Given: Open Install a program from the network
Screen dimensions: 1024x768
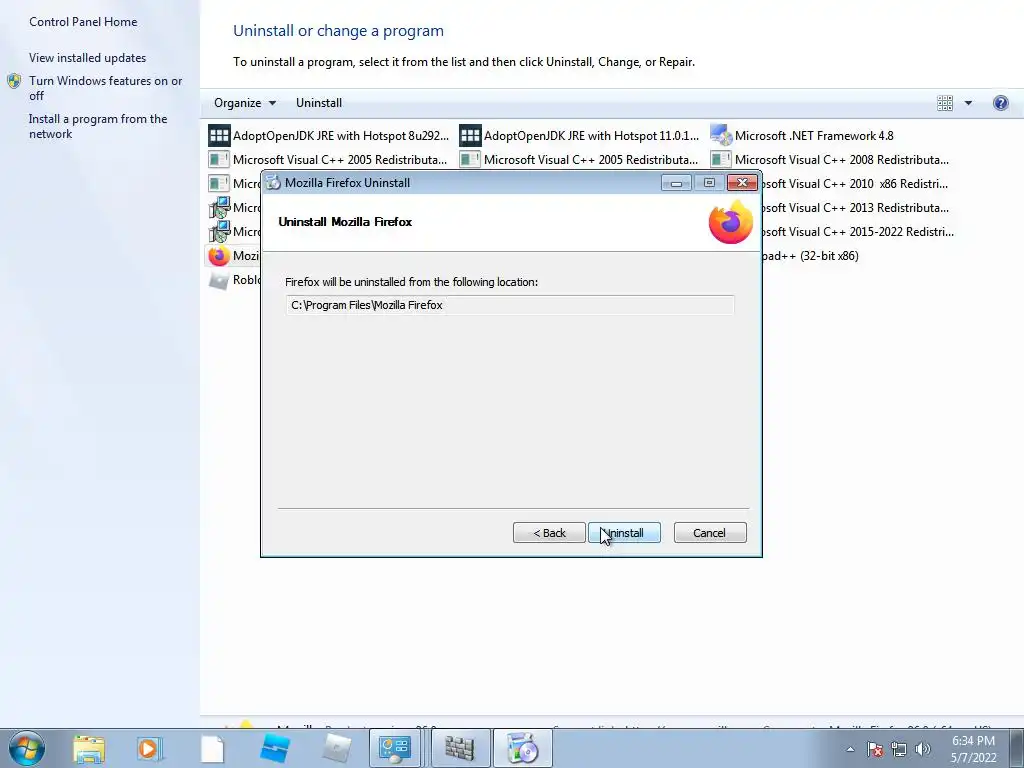Looking at the screenshot, I should click(x=98, y=126).
